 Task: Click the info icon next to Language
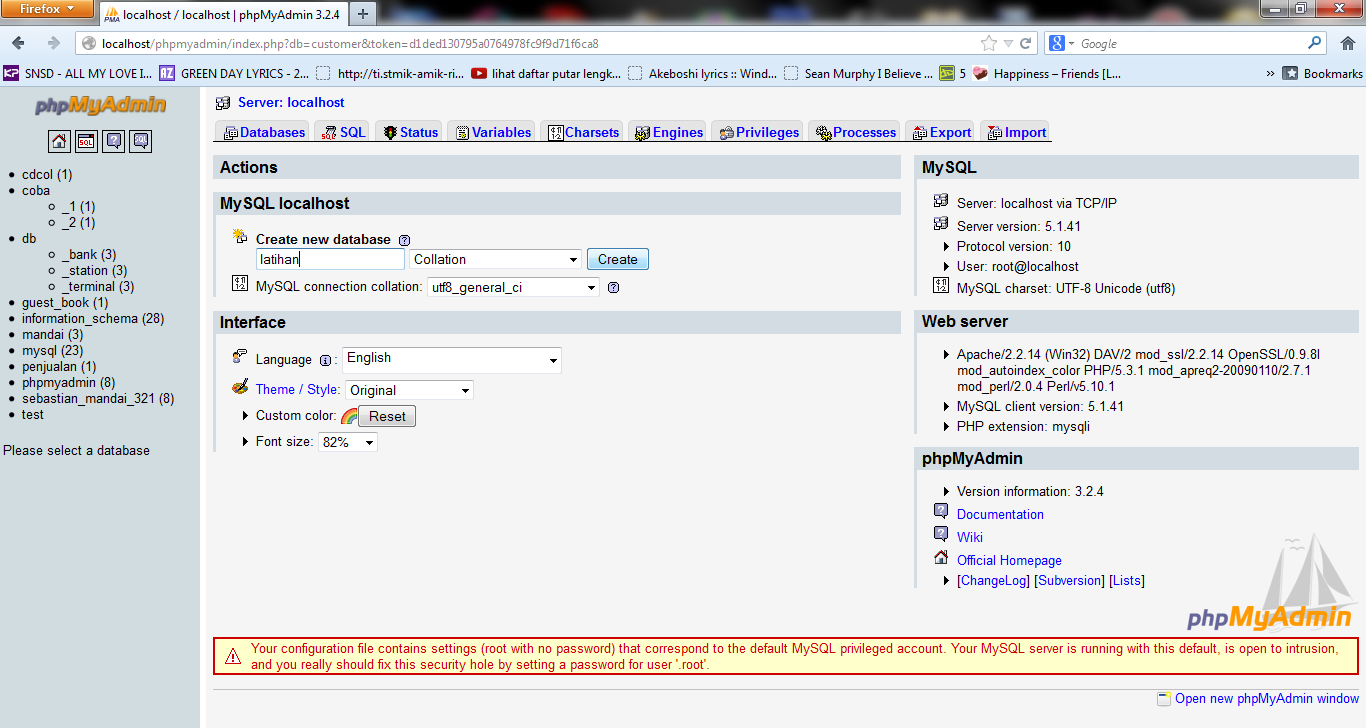[325, 360]
